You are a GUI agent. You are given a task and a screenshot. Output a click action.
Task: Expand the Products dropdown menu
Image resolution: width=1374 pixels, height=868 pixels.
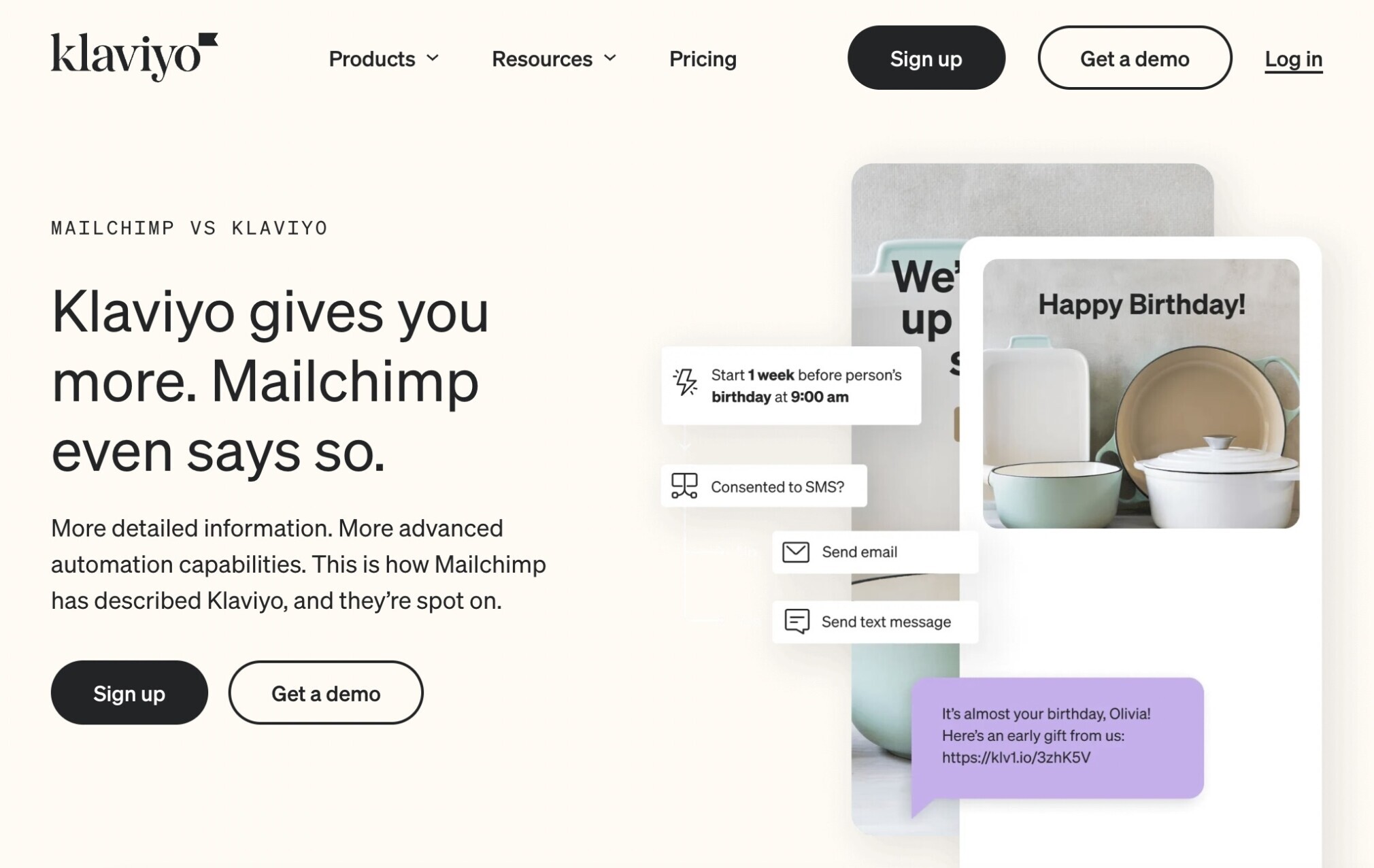[384, 58]
